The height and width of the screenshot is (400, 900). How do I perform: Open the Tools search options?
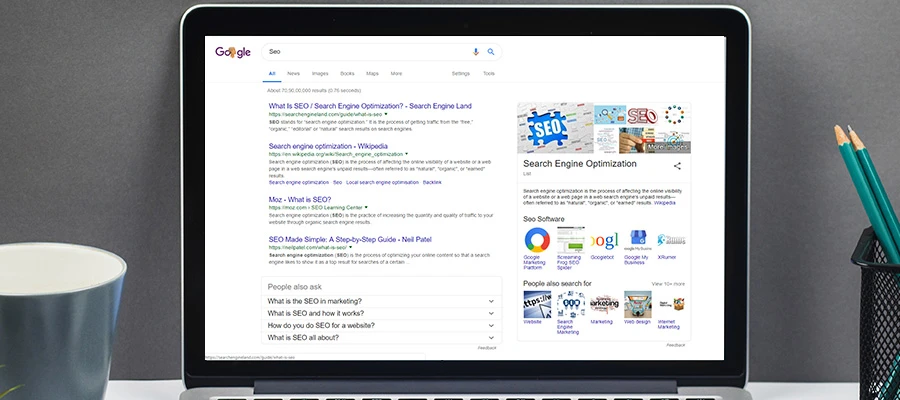click(488, 73)
